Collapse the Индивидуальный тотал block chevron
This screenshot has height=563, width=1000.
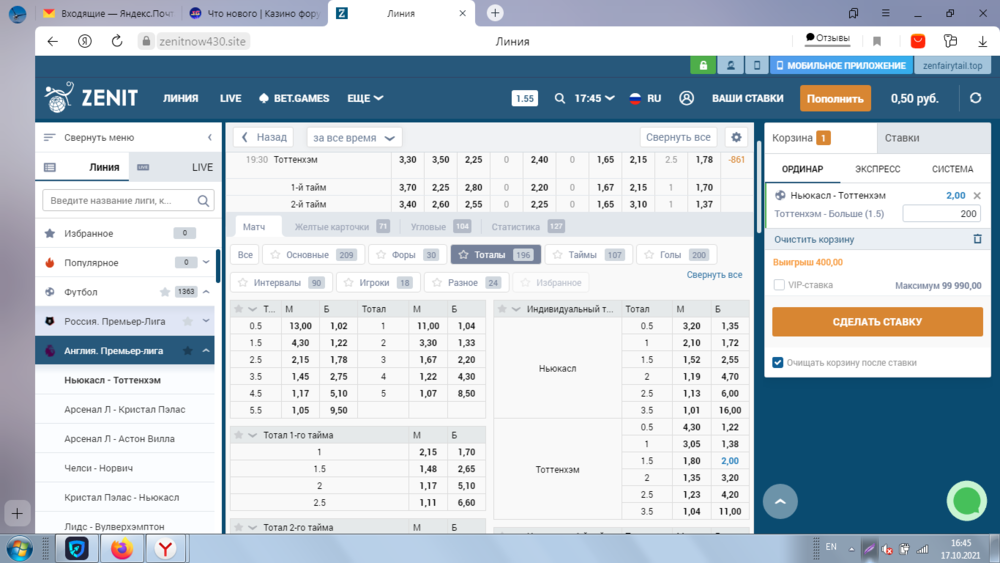pos(516,309)
